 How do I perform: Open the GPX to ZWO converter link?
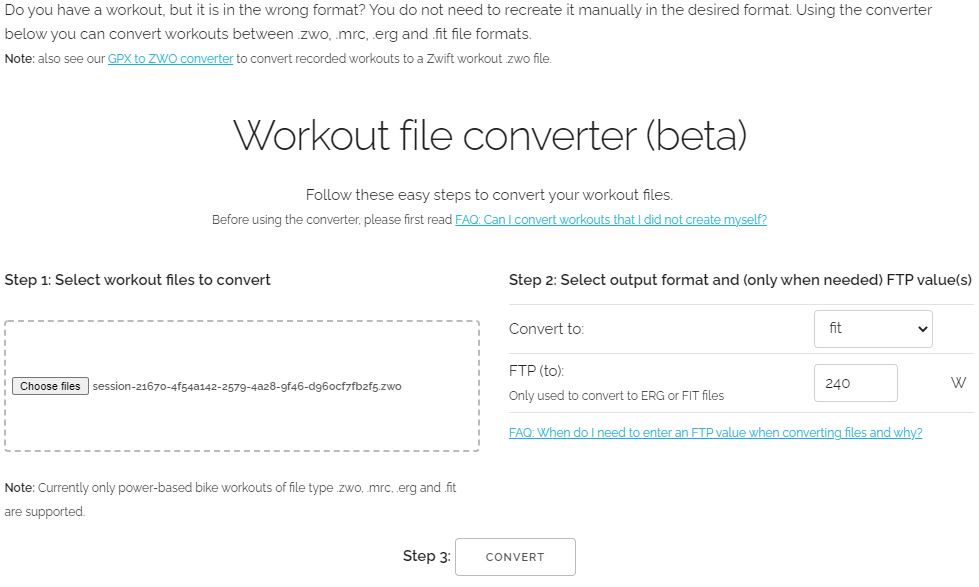170,59
